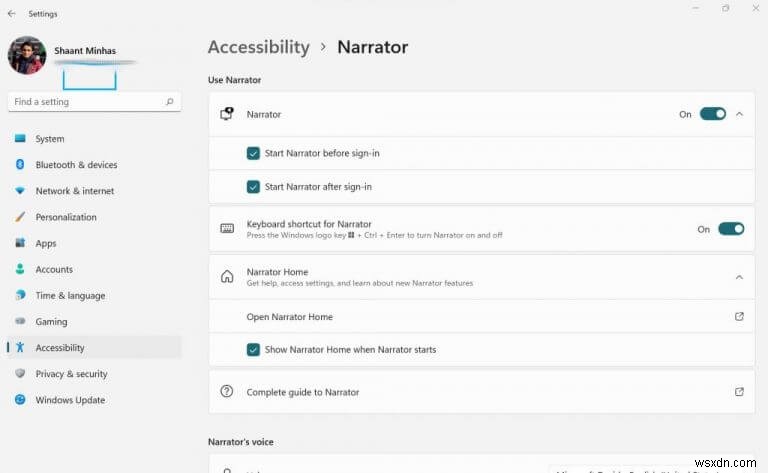This screenshot has height=473, width=768.
Task: Uncheck Start Narrator after sign-in
Action: click(253, 187)
